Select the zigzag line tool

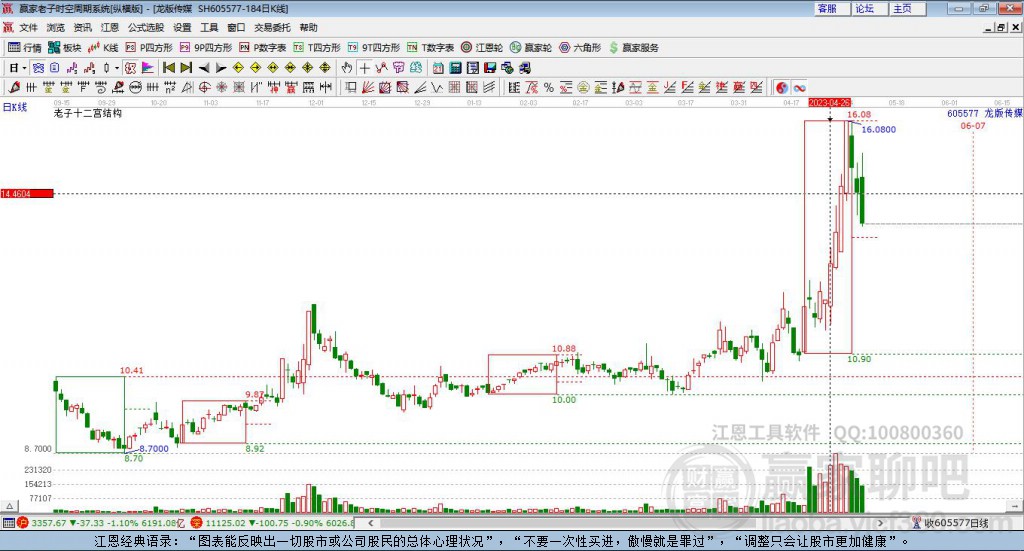tap(437, 87)
